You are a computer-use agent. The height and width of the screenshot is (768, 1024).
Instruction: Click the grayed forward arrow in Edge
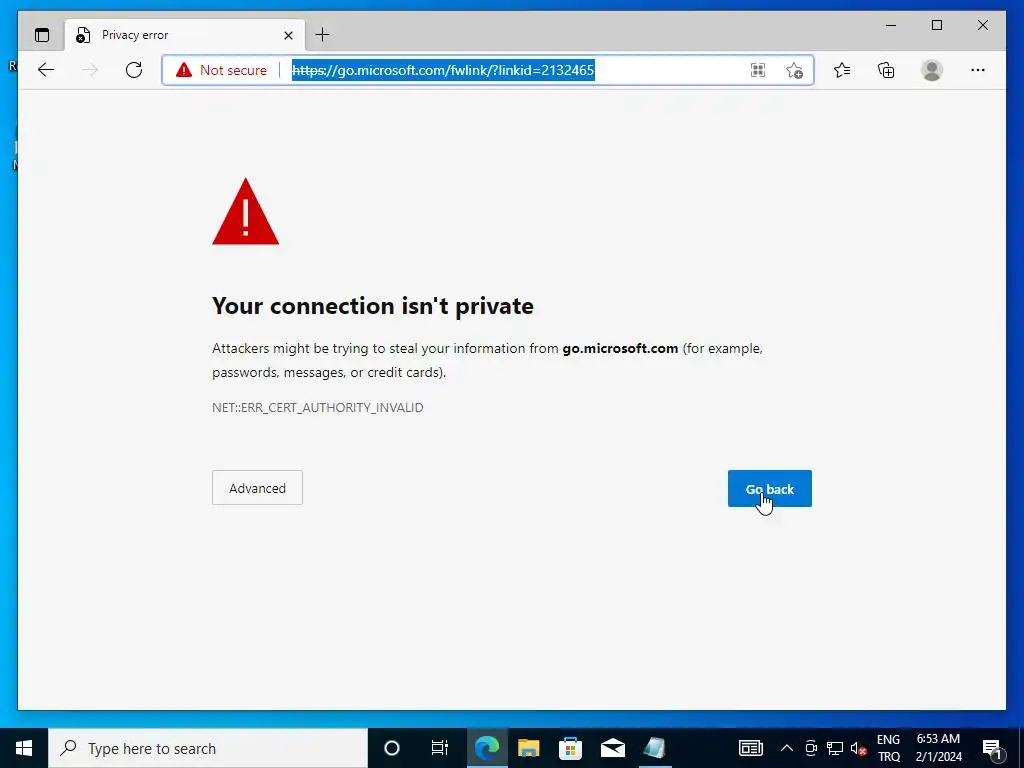pos(90,70)
